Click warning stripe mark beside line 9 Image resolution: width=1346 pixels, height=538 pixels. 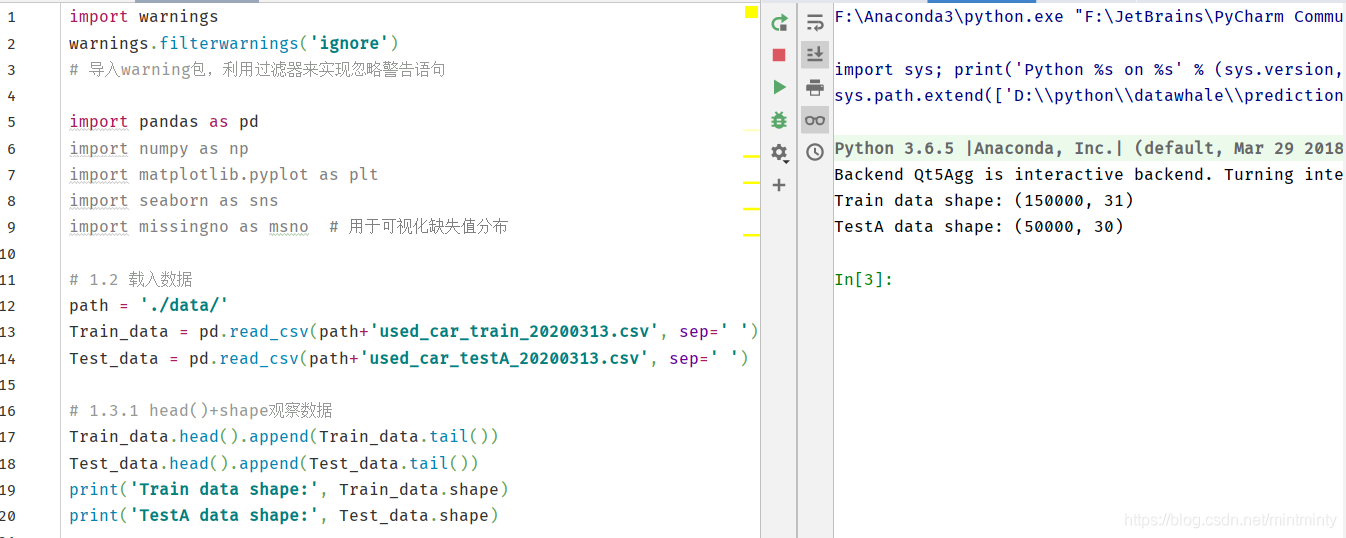tap(751, 234)
